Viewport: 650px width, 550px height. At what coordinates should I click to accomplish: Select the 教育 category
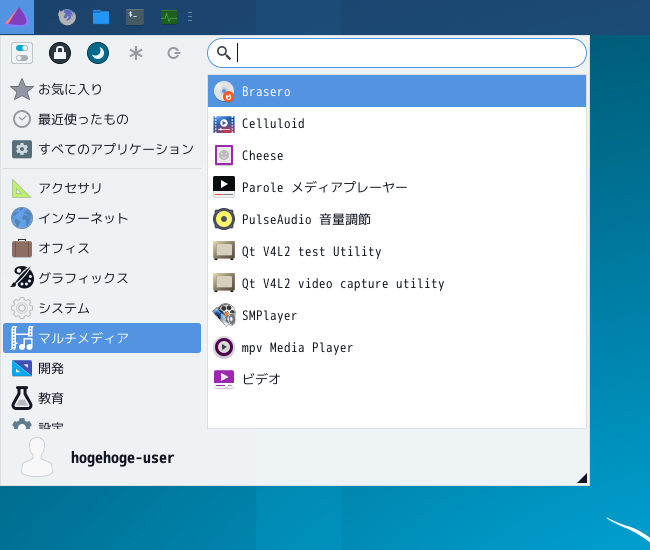pos(102,398)
